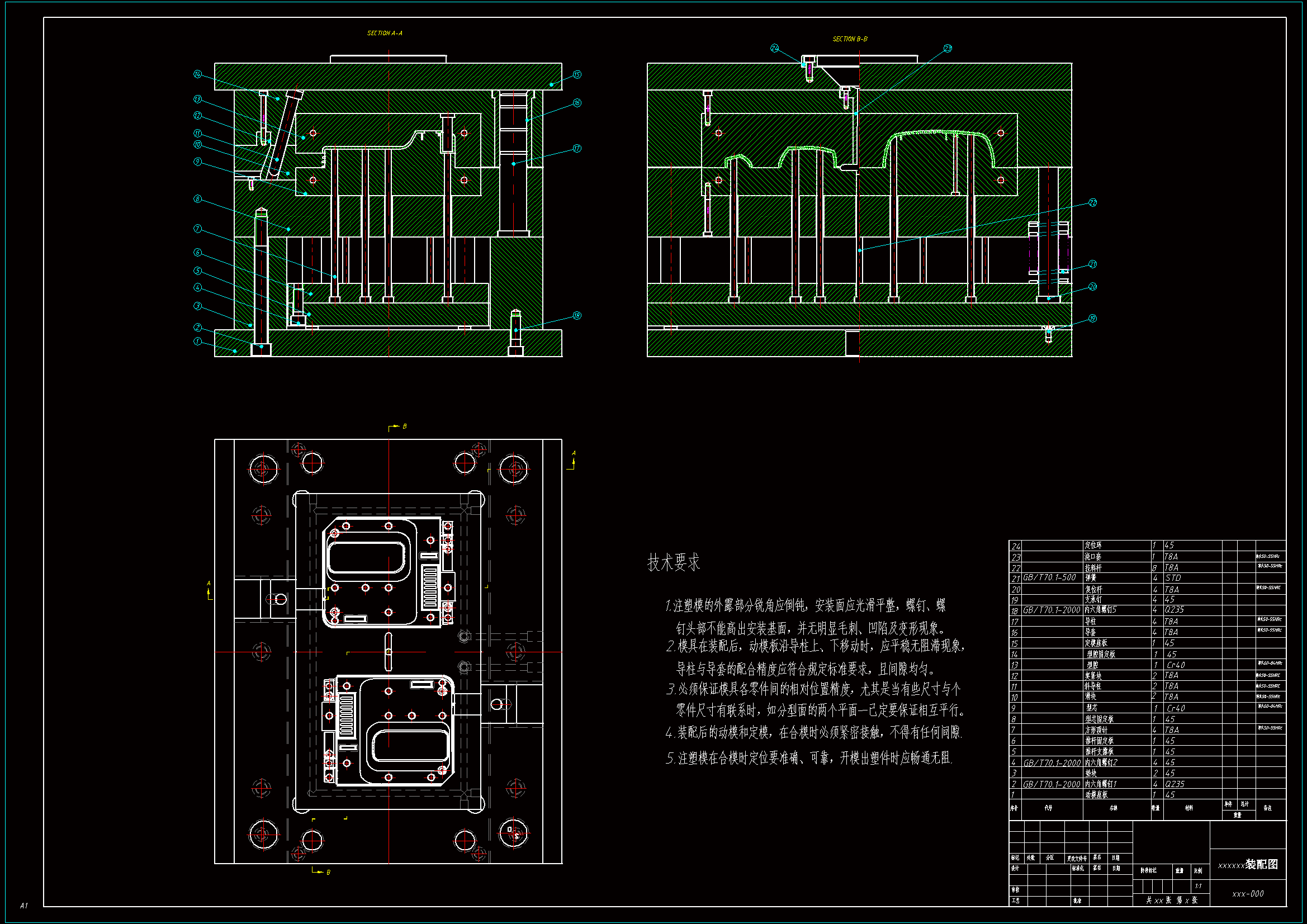Select balloon 24 above Section B-B
Image resolution: width=1307 pixels, height=924 pixels.
click(x=774, y=48)
